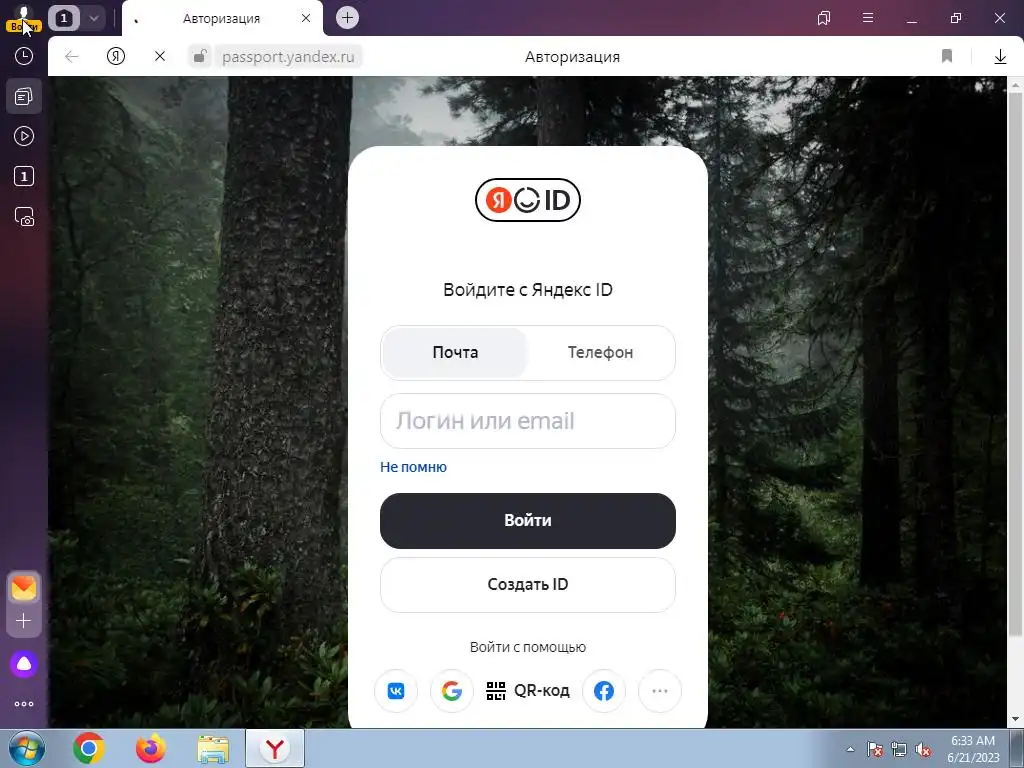
Task: Expand the tab groups dropdown arrow
Action: coord(93,18)
